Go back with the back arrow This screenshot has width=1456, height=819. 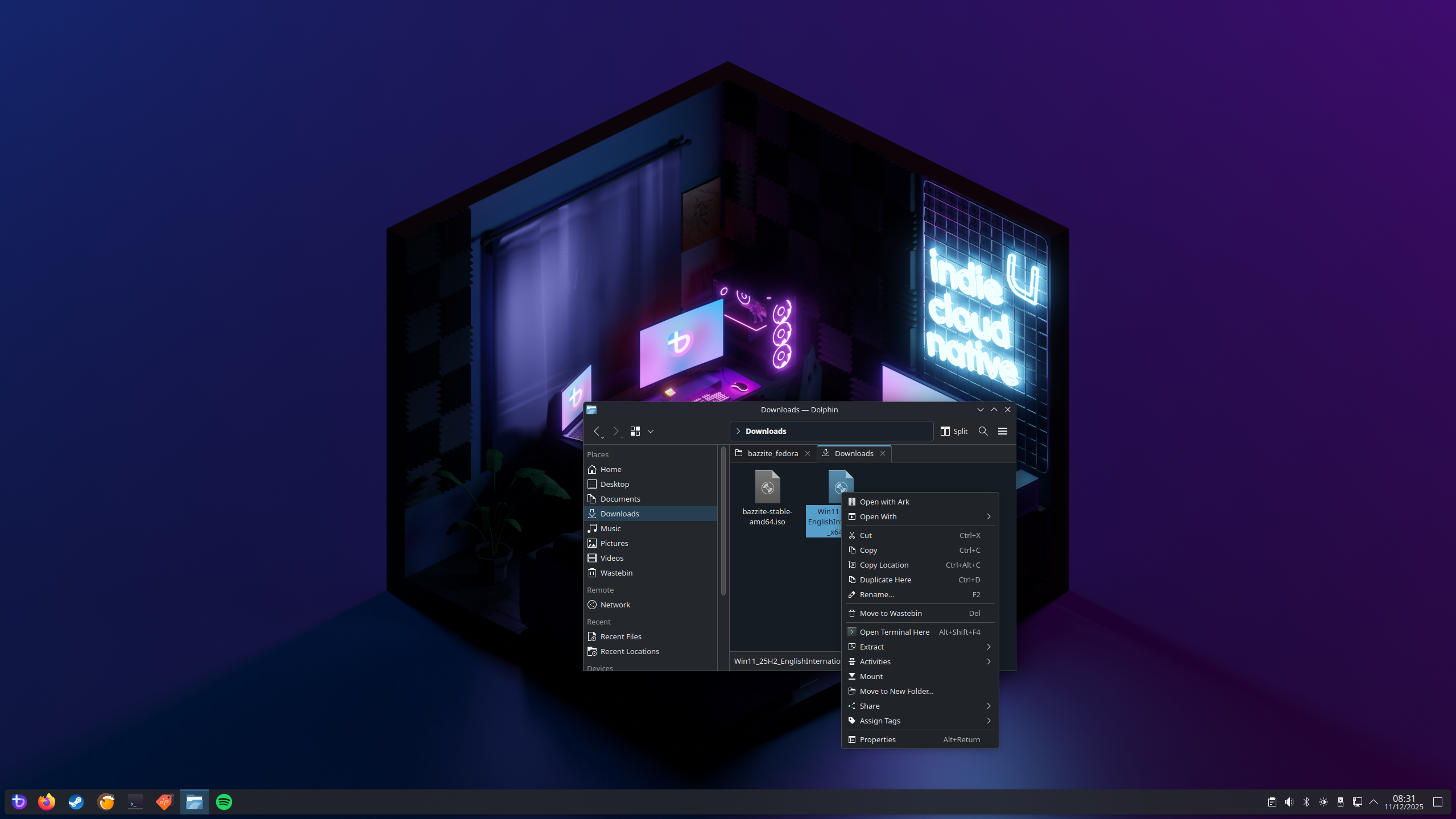tap(596, 431)
